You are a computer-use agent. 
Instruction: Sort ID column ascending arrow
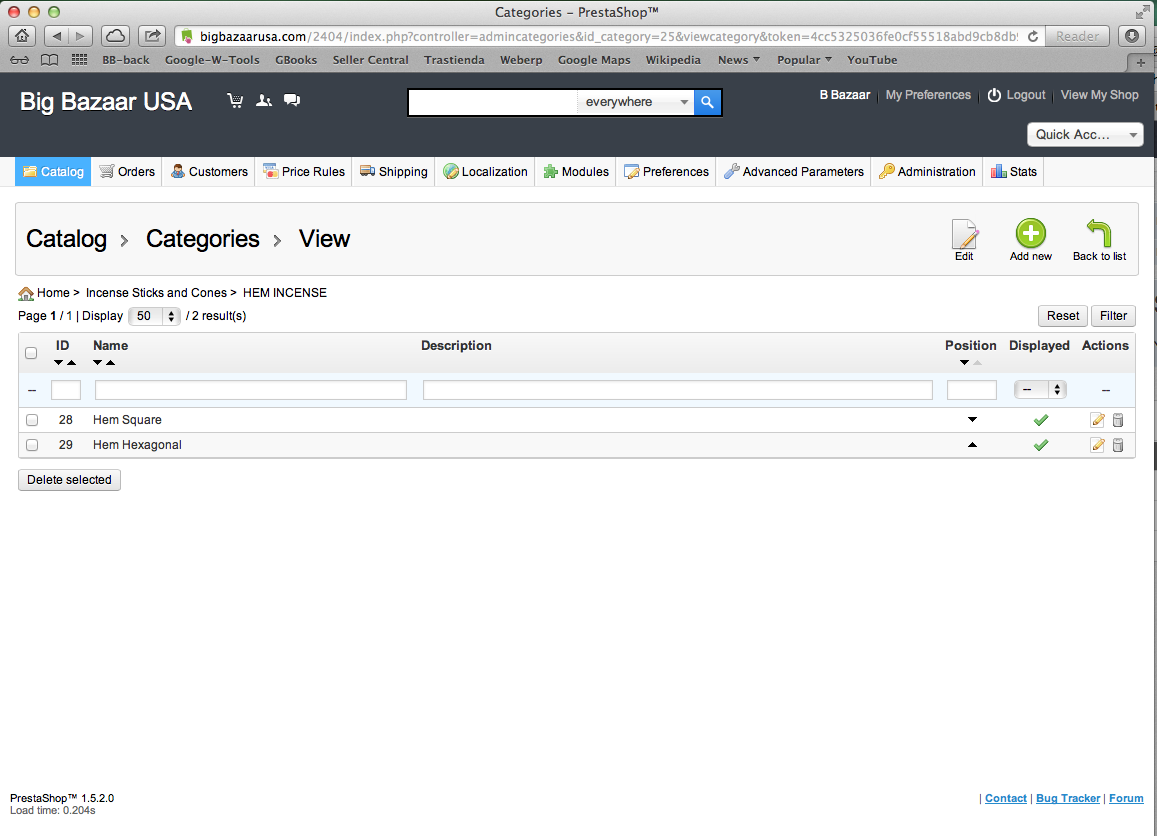pyautogui.click(x=72, y=362)
